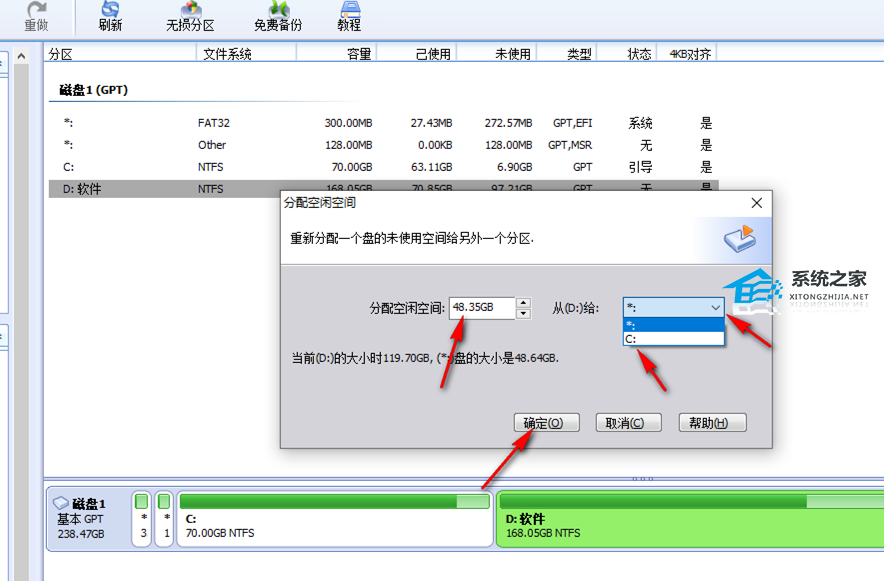Select the FAT32 partition row

[x=383, y=123]
